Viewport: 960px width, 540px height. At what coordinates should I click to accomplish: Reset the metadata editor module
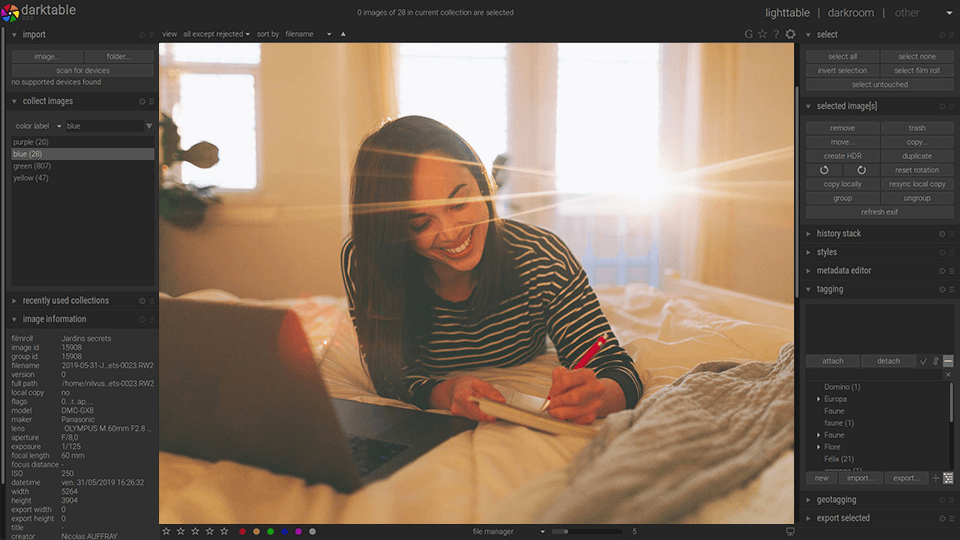pyautogui.click(x=942, y=271)
